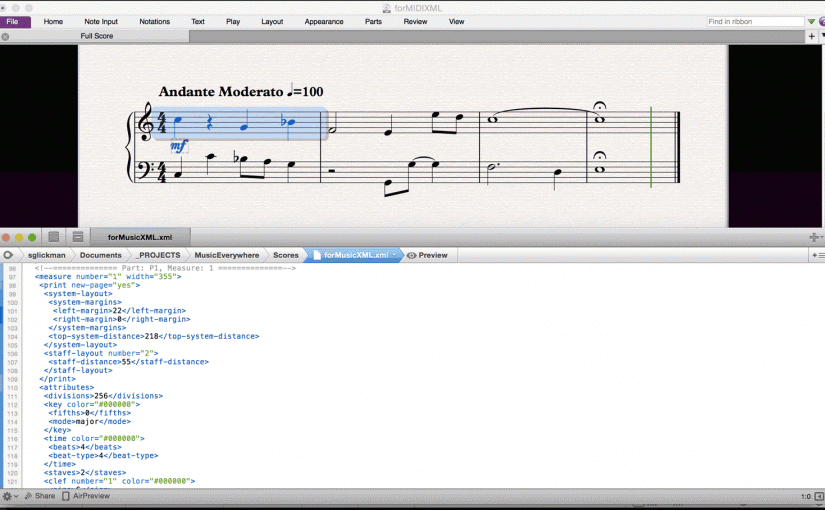Select the half rest in bass measure two
This screenshot has width=825, height=510.
(331, 171)
